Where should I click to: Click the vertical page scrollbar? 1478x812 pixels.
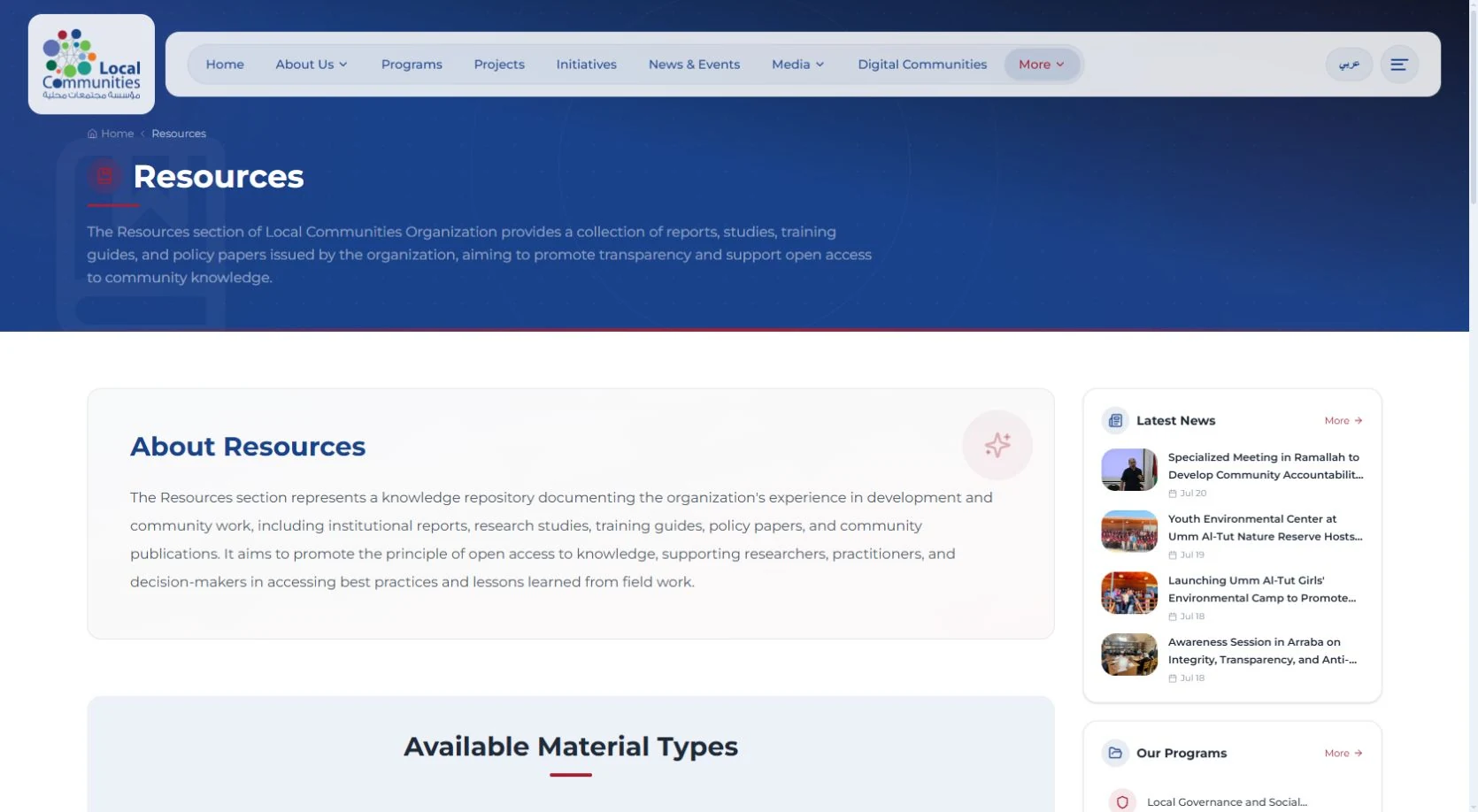click(1474, 406)
